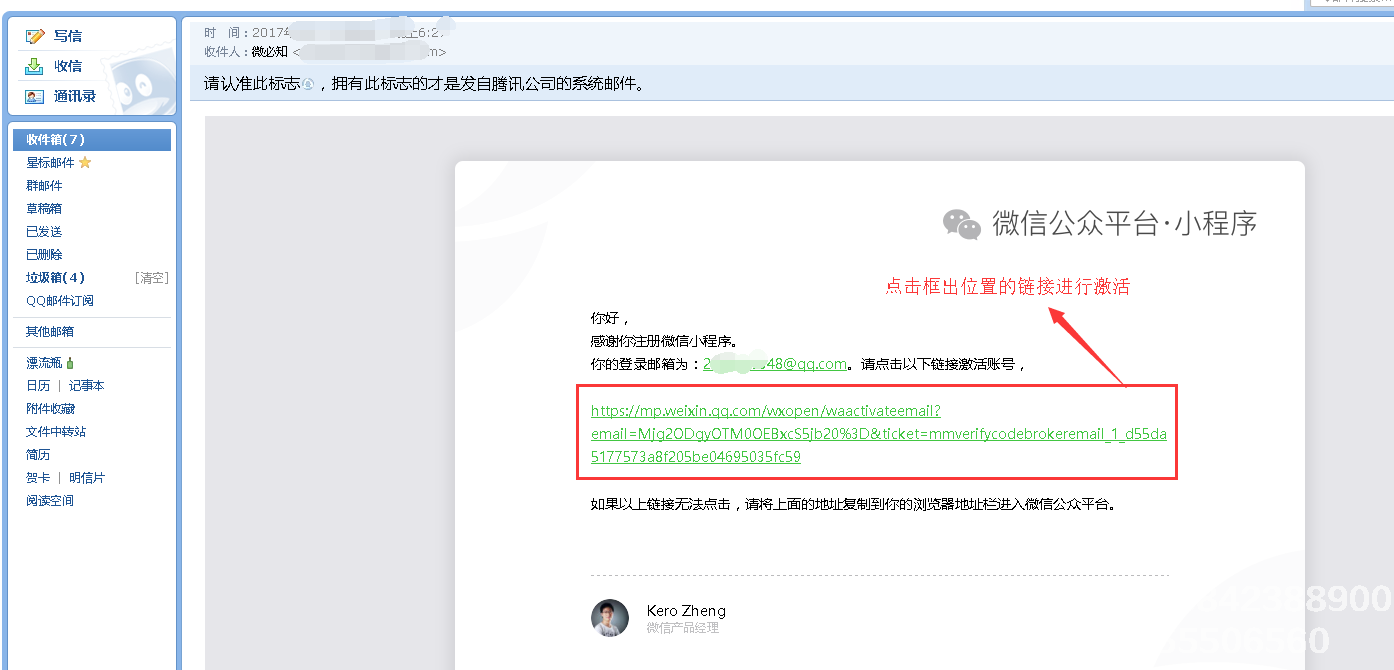
Task: Click the contacts (通讯录) card icon
Action: 35,96
